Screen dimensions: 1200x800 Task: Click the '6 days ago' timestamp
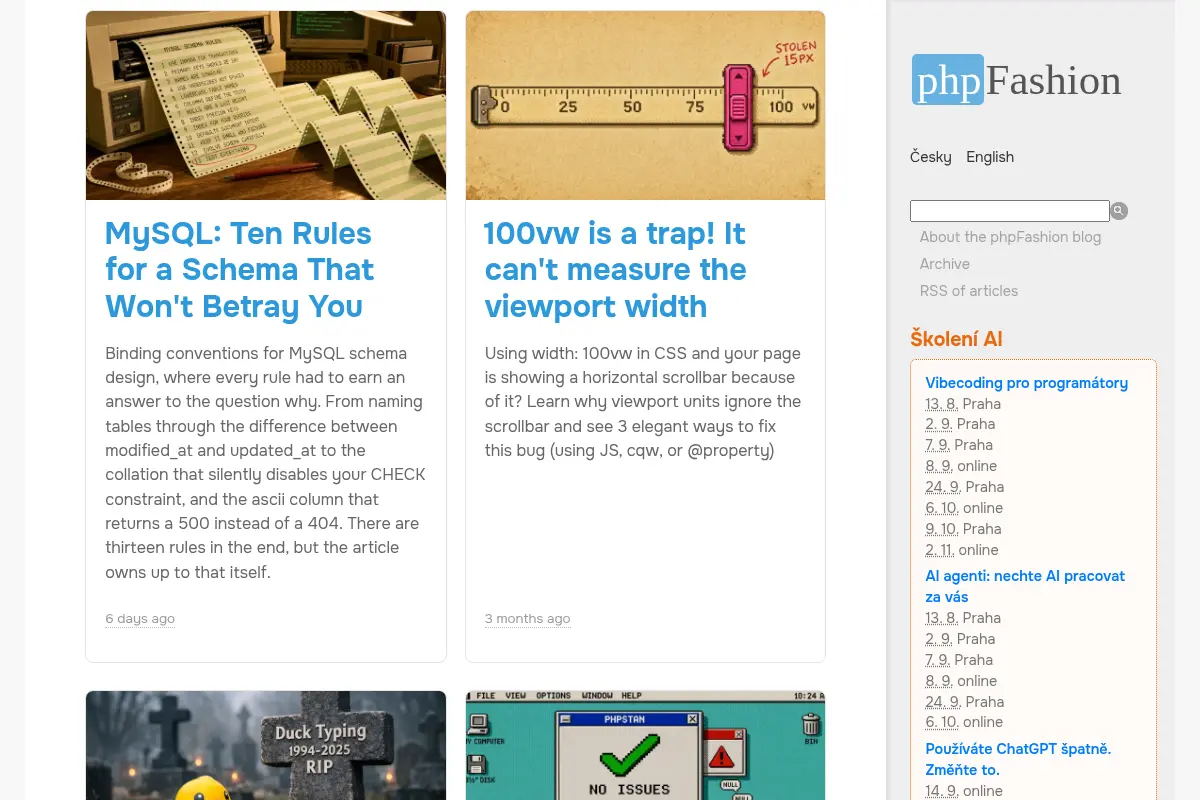(x=140, y=619)
